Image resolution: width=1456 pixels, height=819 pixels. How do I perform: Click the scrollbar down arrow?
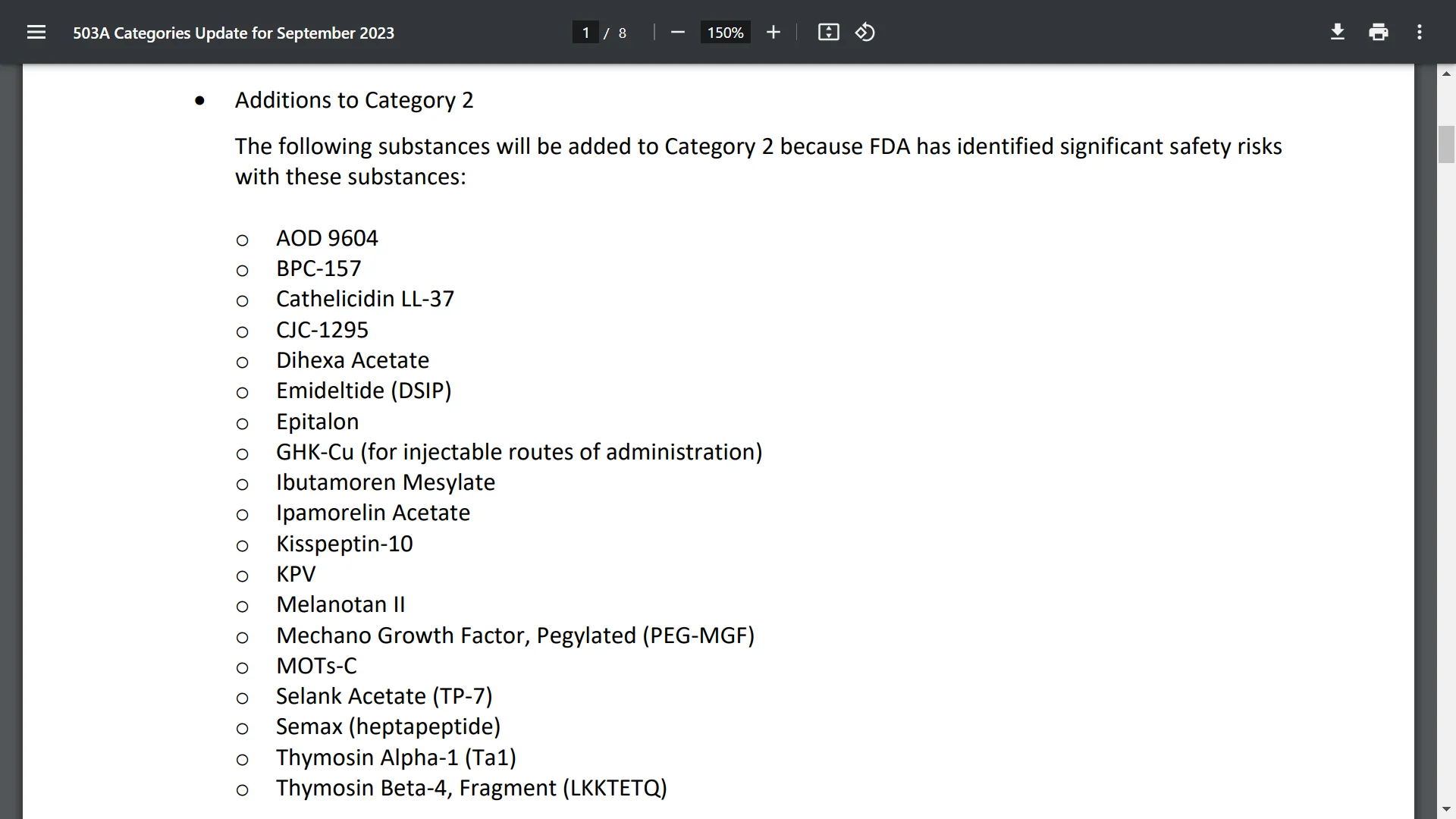point(1446,809)
